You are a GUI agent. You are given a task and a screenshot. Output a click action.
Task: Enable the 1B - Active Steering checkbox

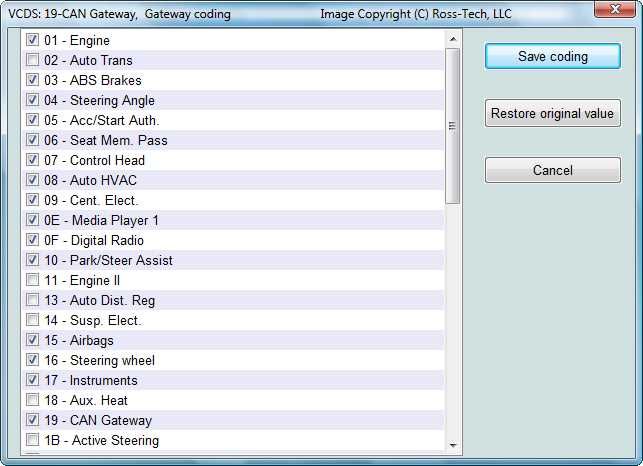[32, 440]
